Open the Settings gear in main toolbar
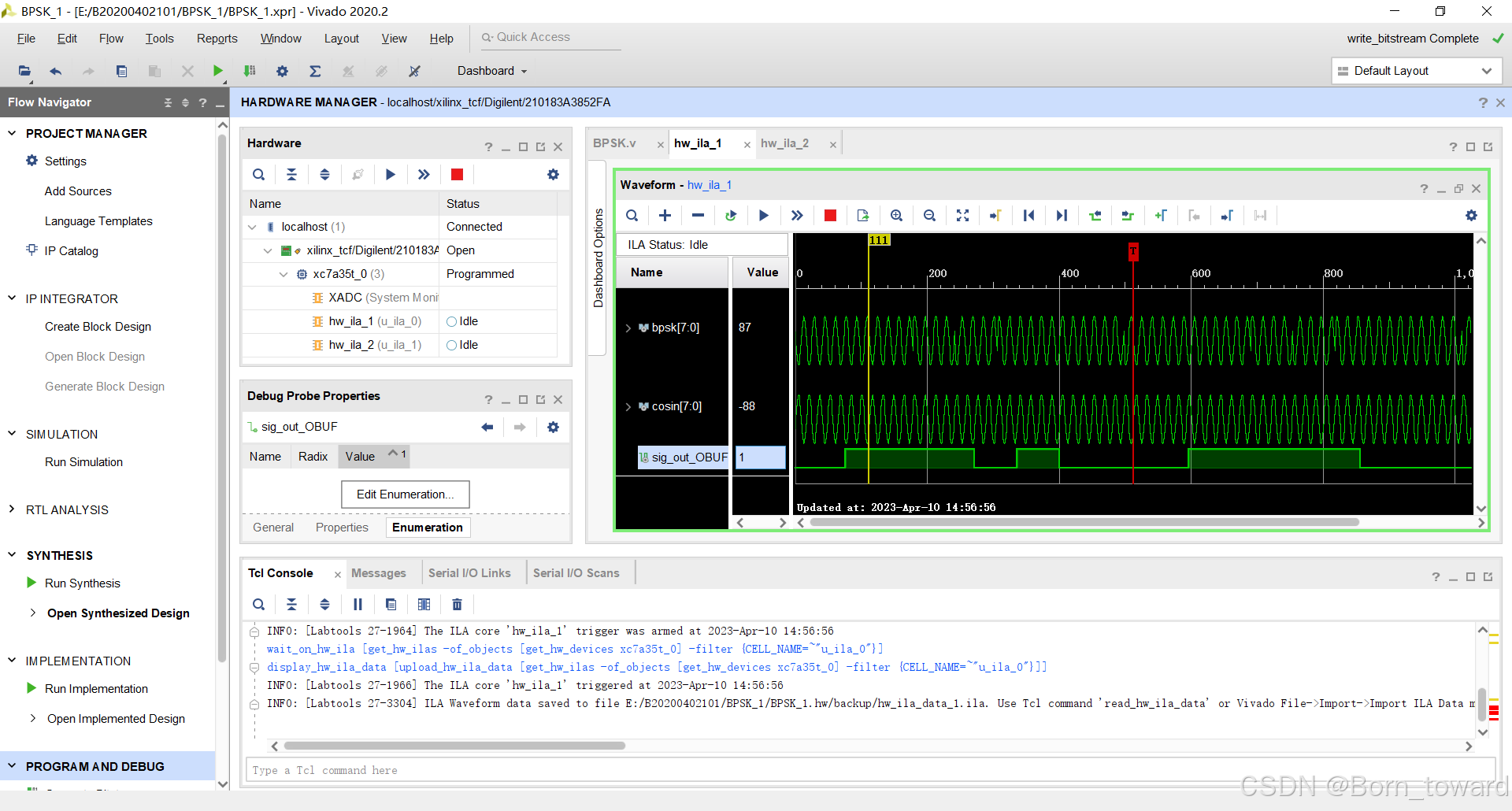The height and width of the screenshot is (811, 1512). (282, 71)
